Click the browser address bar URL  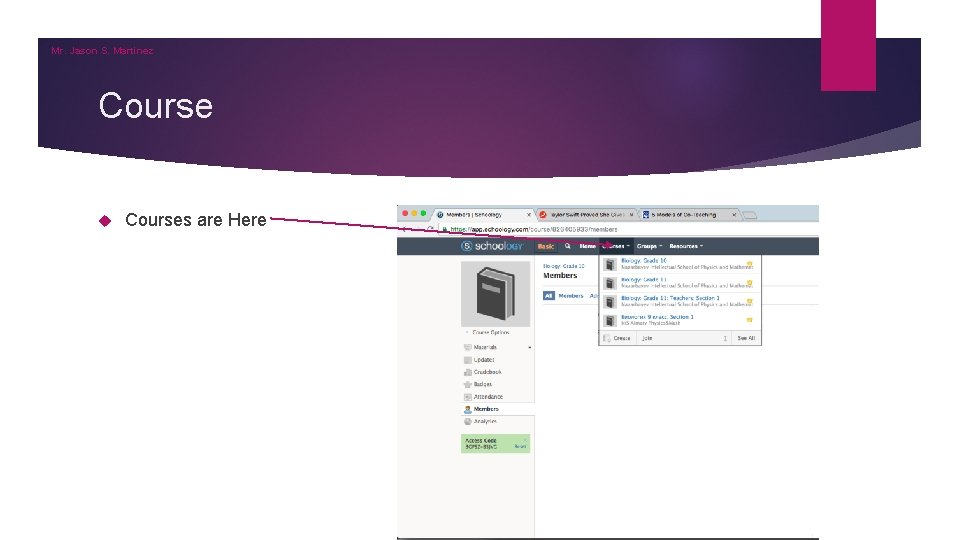533,229
